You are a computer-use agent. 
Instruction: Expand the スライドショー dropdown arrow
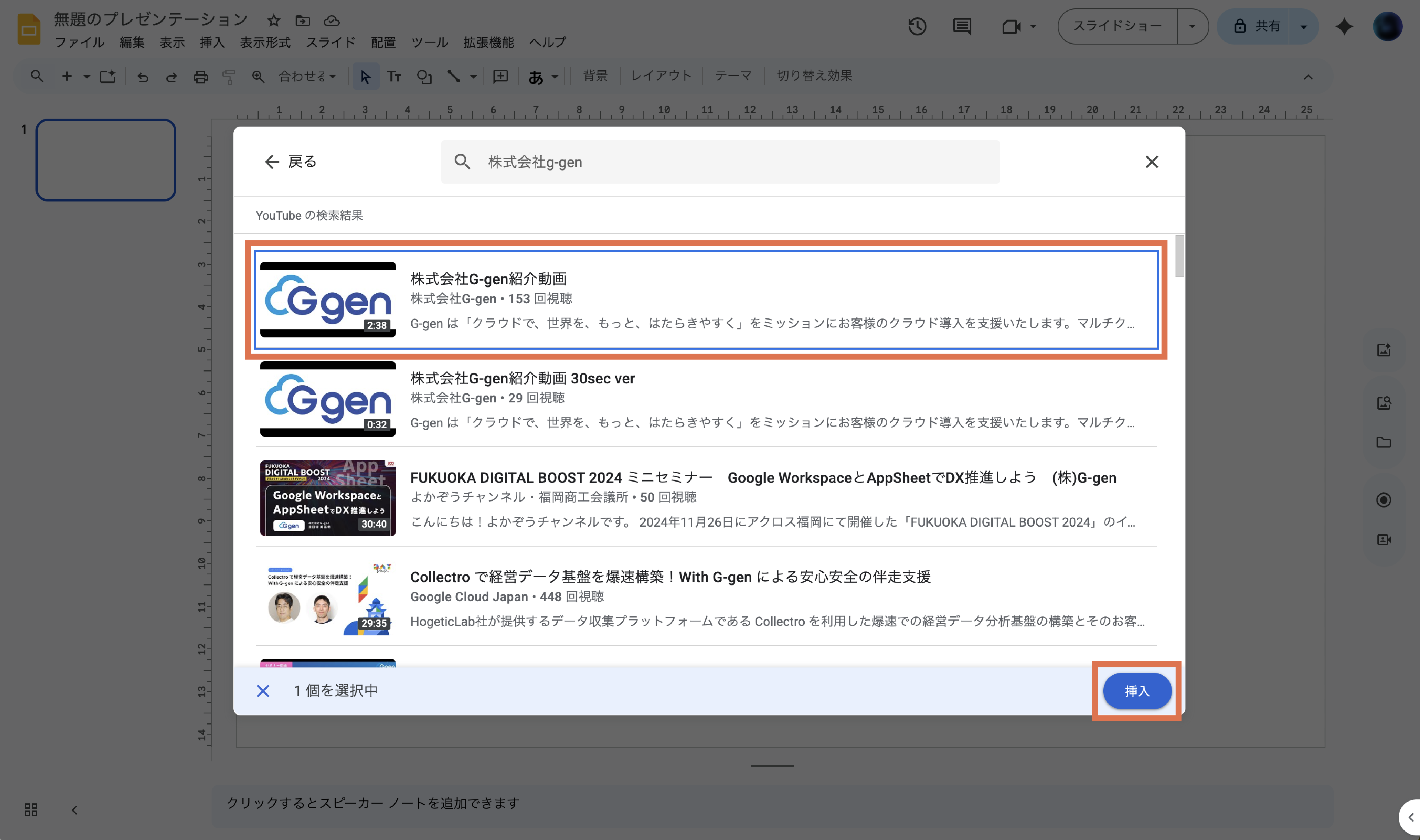(x=1192, y=27)
